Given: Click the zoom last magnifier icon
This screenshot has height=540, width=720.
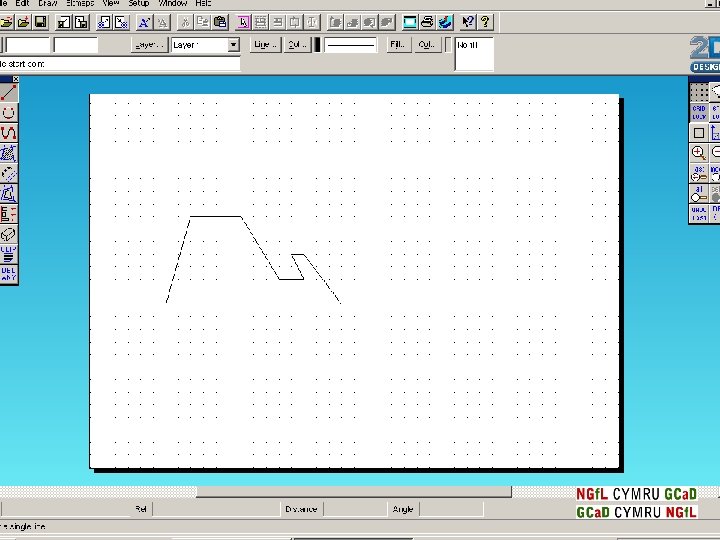Looking at the screenshot, I should (699, 173).
